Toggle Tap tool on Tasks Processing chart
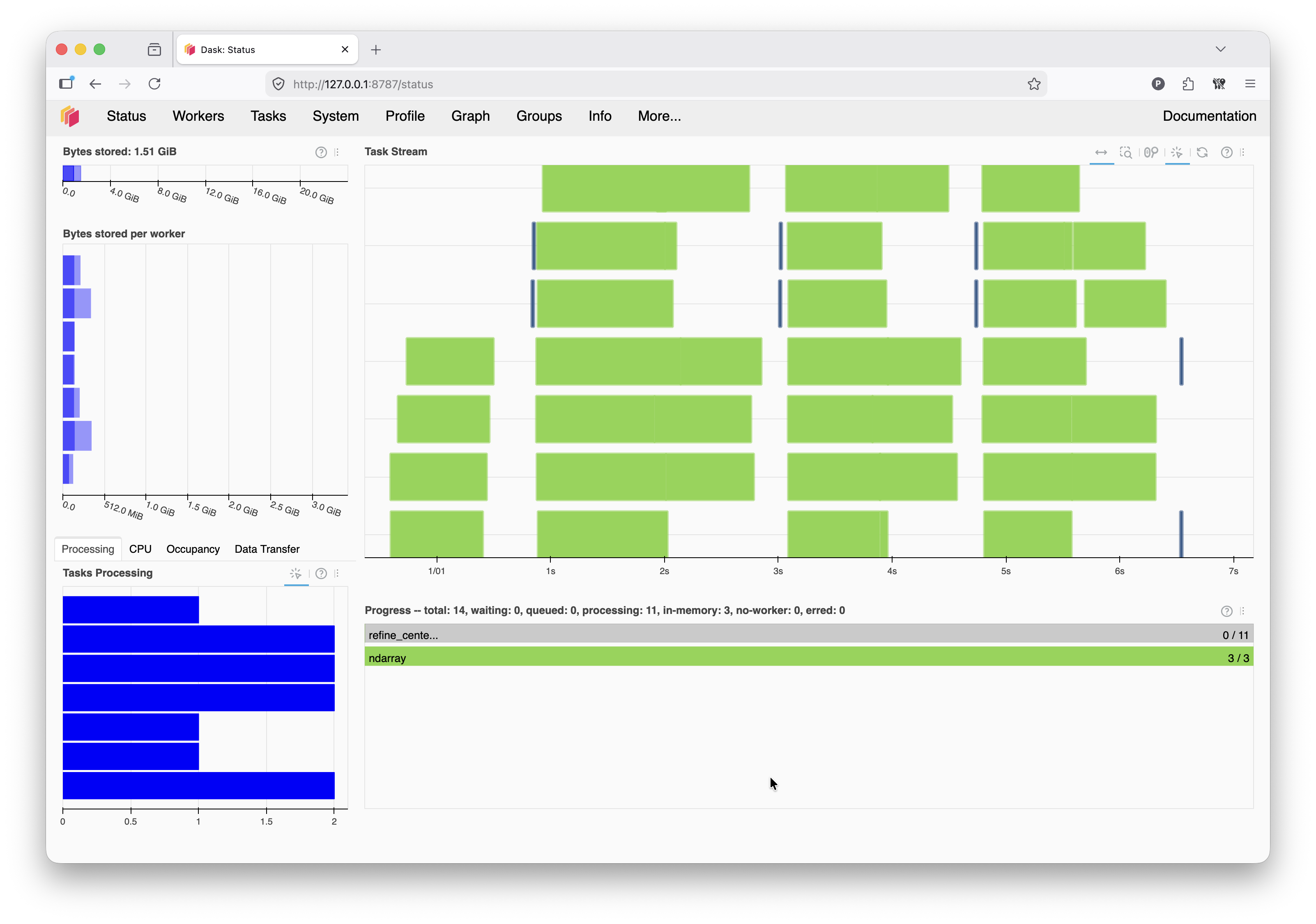 coord(296,574)
